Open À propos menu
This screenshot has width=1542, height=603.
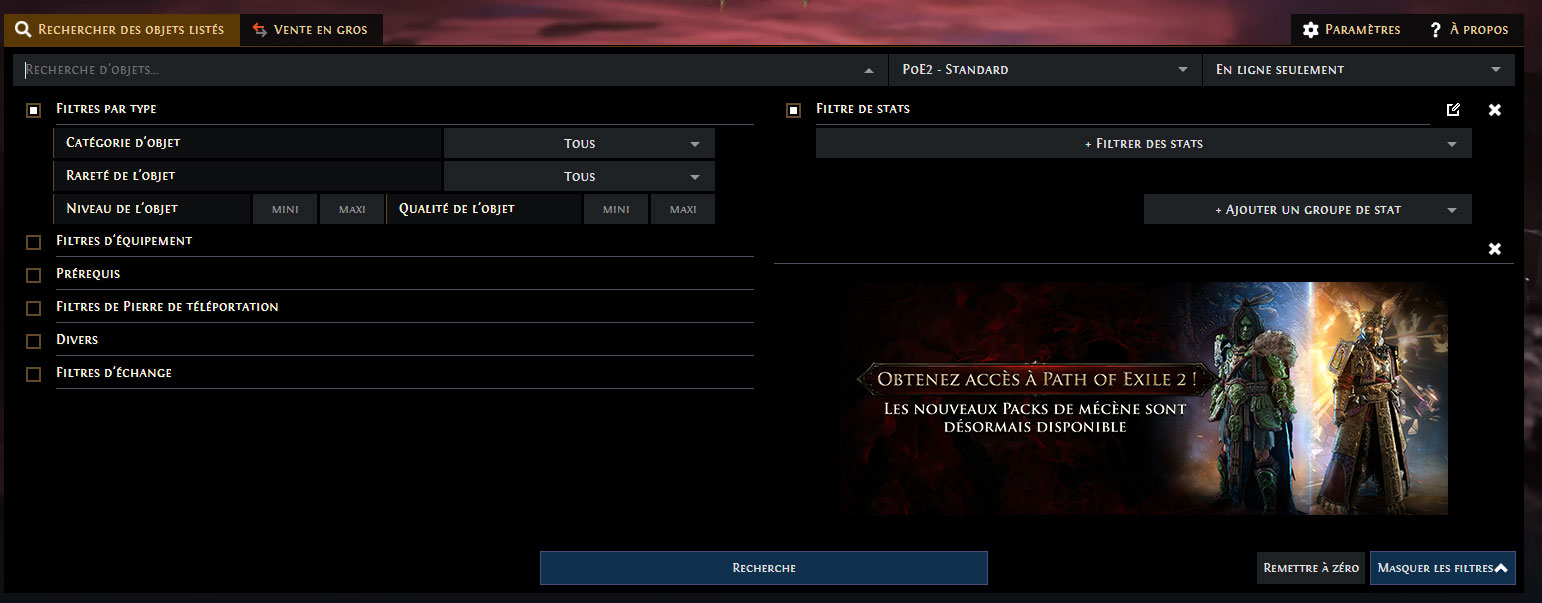[1469, 30]
